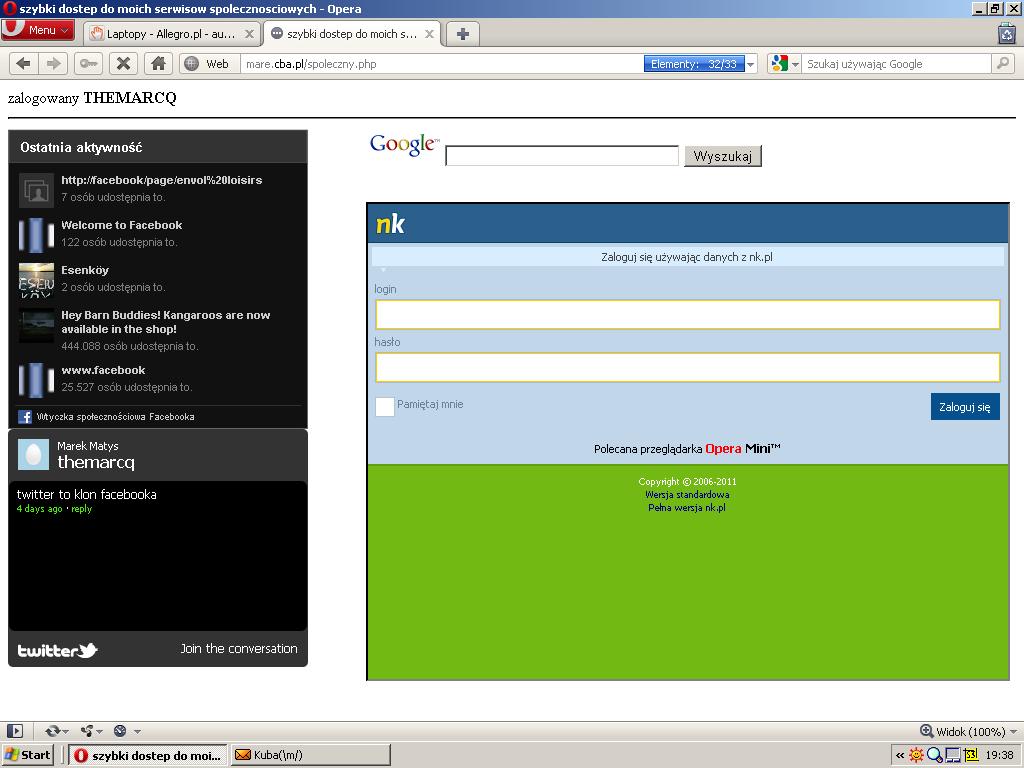Click the nk login input field
1024x768 pixels.
687,314
